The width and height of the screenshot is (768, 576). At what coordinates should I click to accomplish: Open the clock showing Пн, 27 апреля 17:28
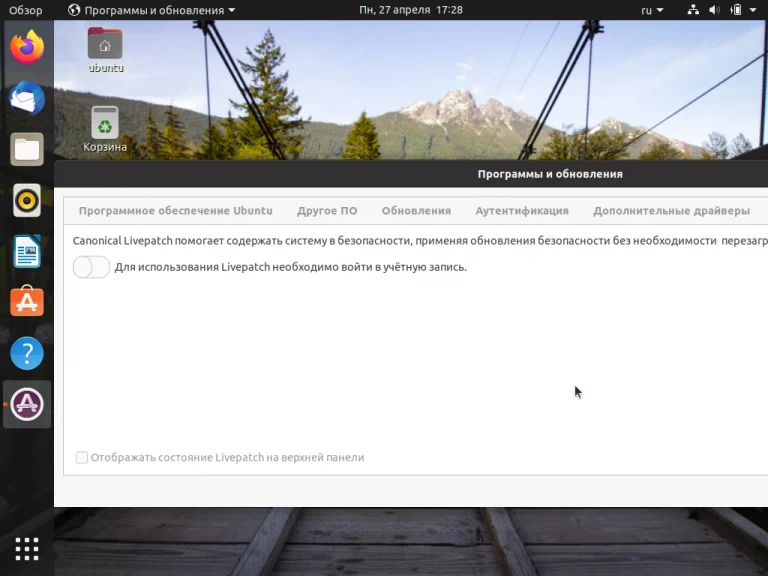(411, 10)
